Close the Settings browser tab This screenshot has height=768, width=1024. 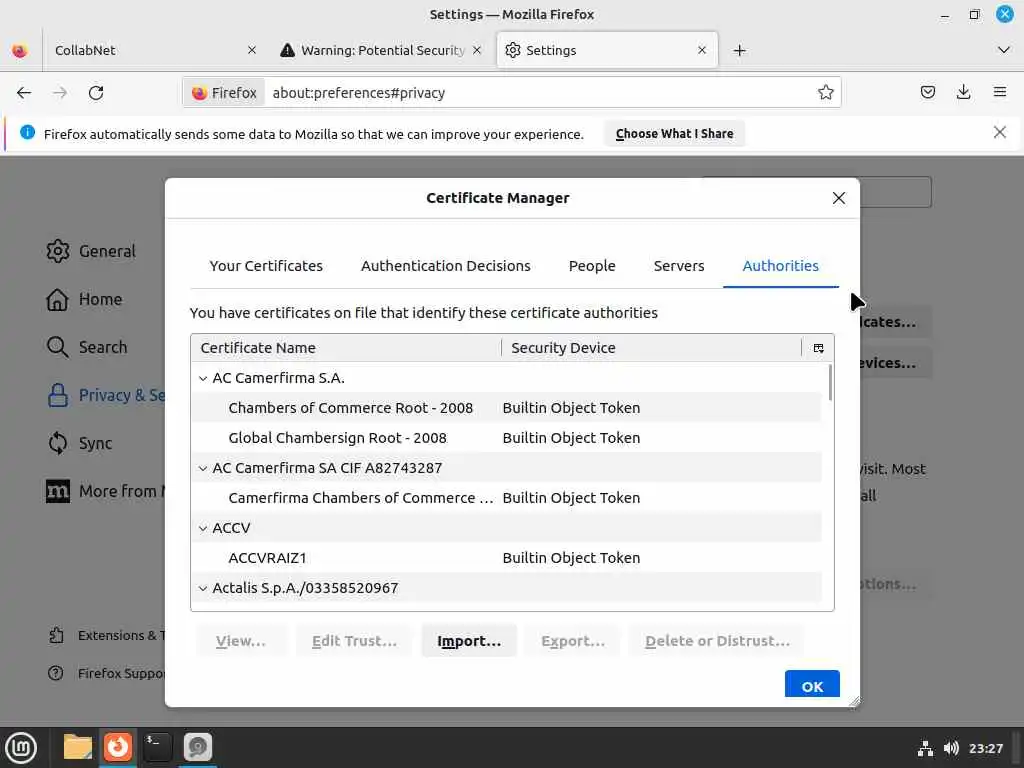point(701,50)
